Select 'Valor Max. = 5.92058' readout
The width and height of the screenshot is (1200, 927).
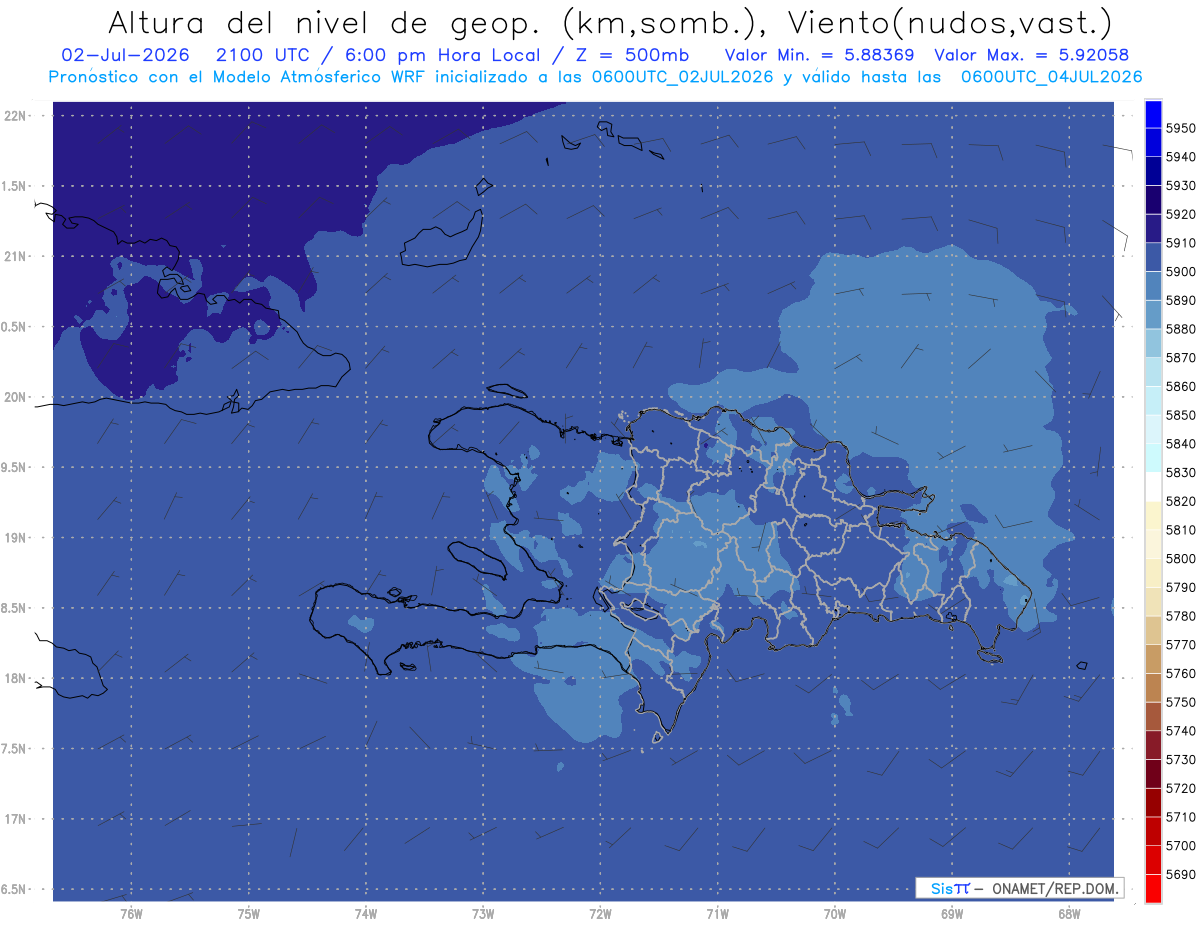click(1031, 55)
